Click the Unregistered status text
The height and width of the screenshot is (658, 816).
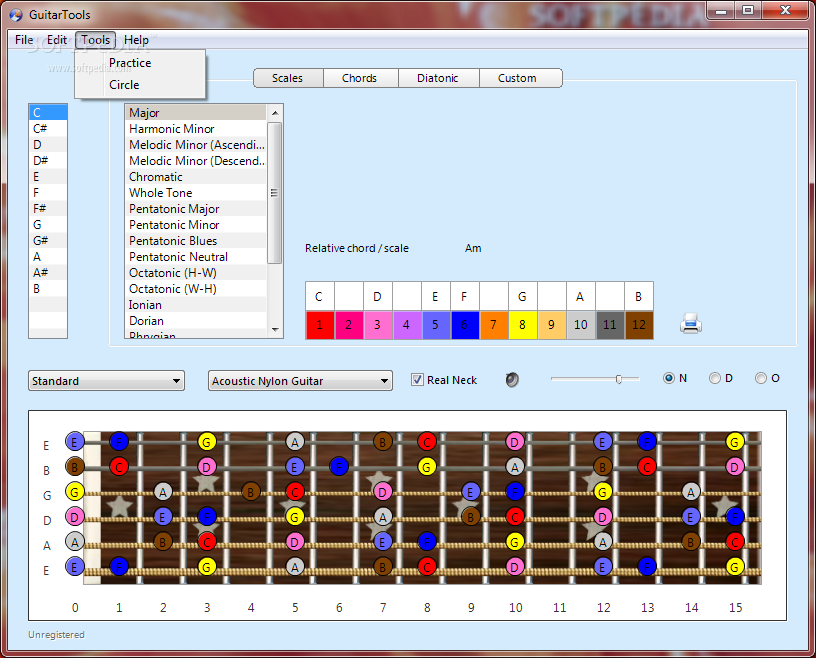click(x=56, y=635)
